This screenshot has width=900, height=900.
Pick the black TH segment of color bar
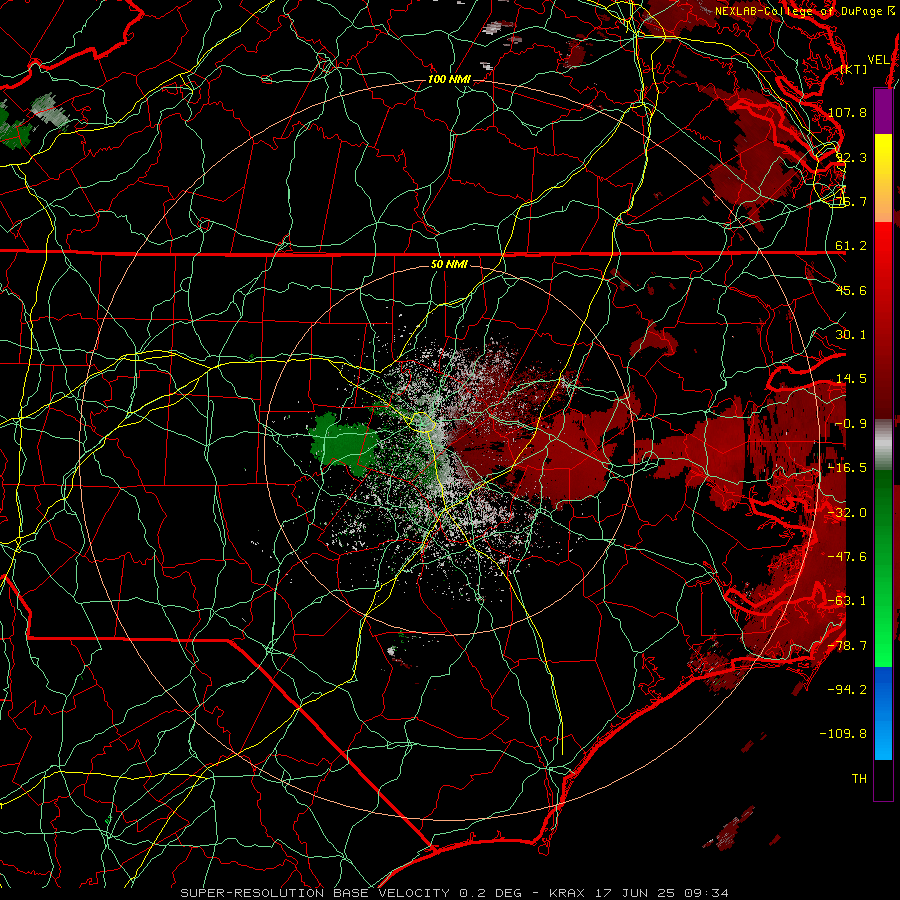(883, 780)
